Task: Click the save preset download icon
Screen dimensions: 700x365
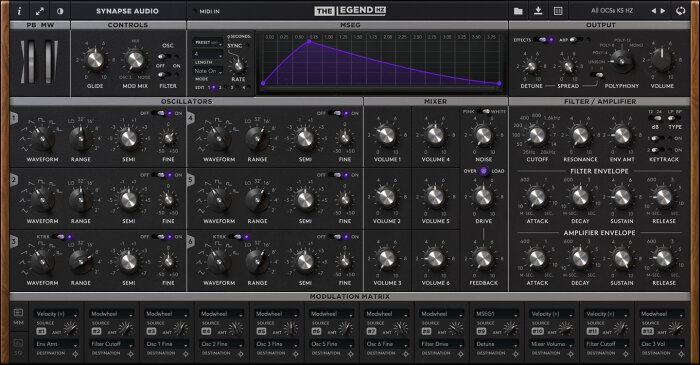Action: (538, 11)
